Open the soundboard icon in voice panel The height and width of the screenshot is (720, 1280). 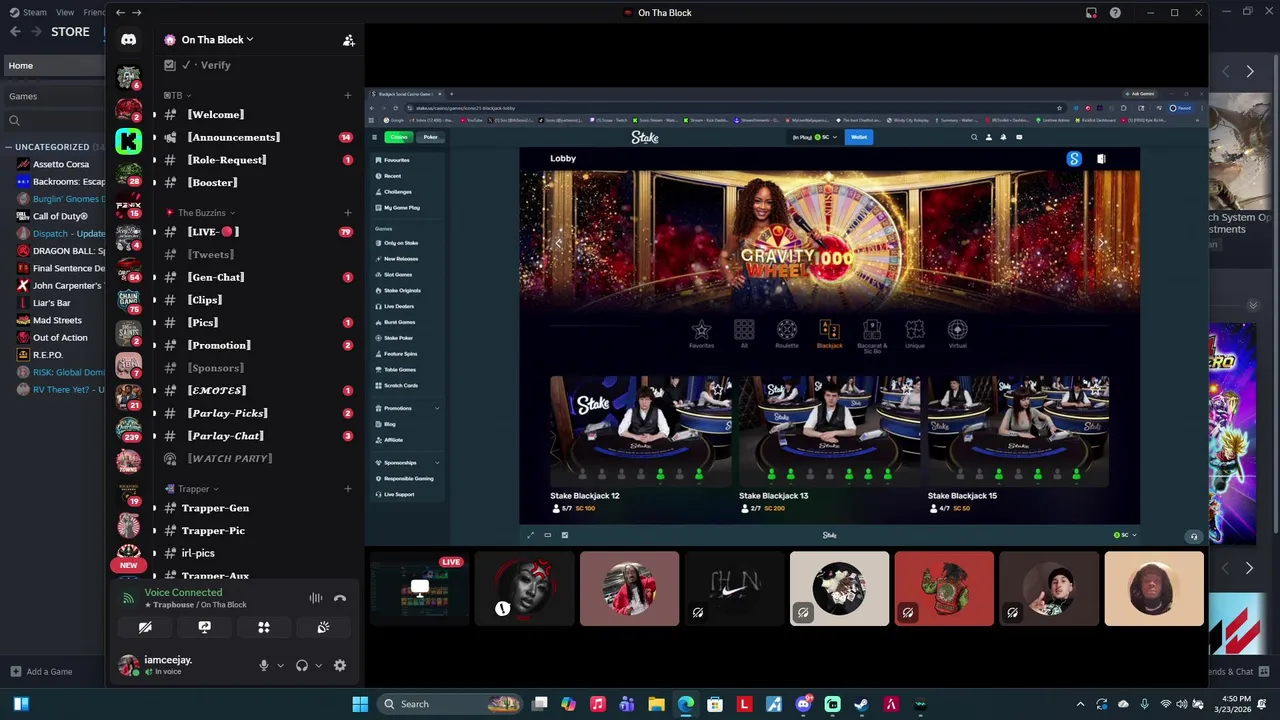click(x=323, y=627)
